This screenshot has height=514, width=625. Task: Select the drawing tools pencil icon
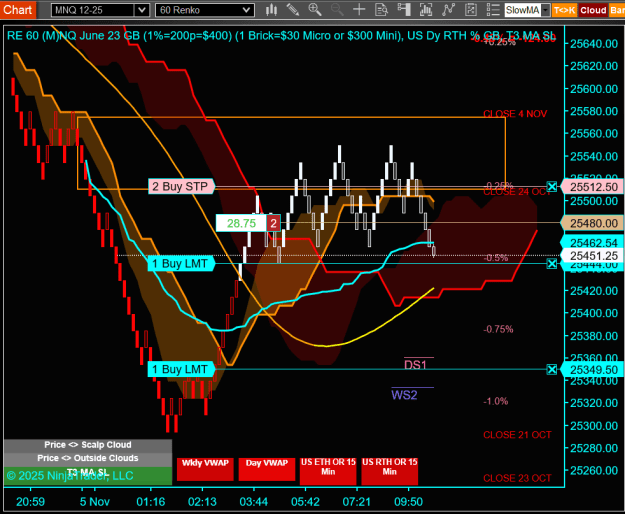293,10
